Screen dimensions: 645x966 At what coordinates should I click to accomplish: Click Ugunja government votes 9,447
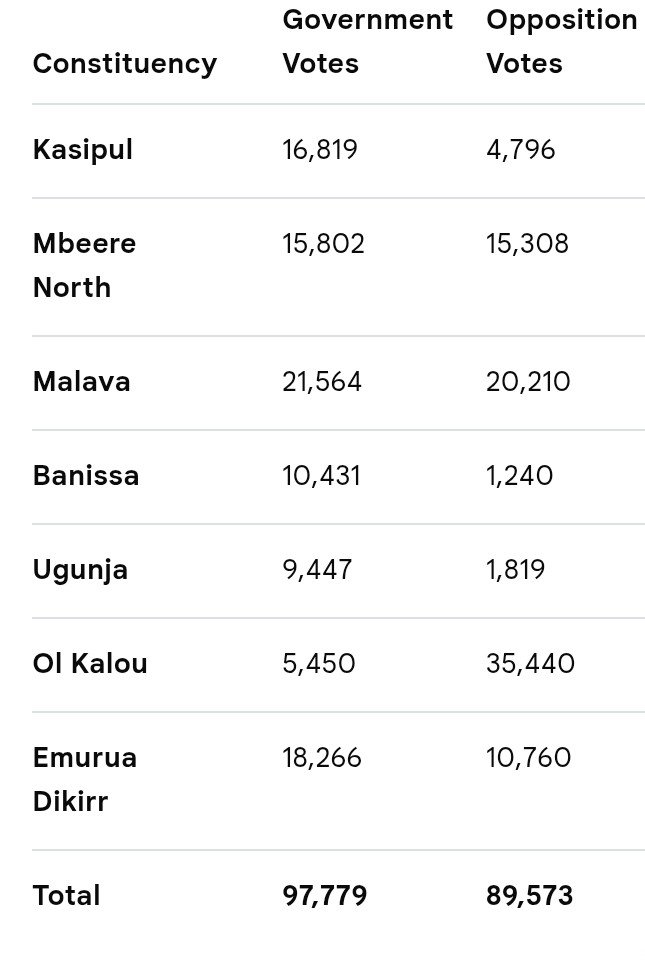317,570
